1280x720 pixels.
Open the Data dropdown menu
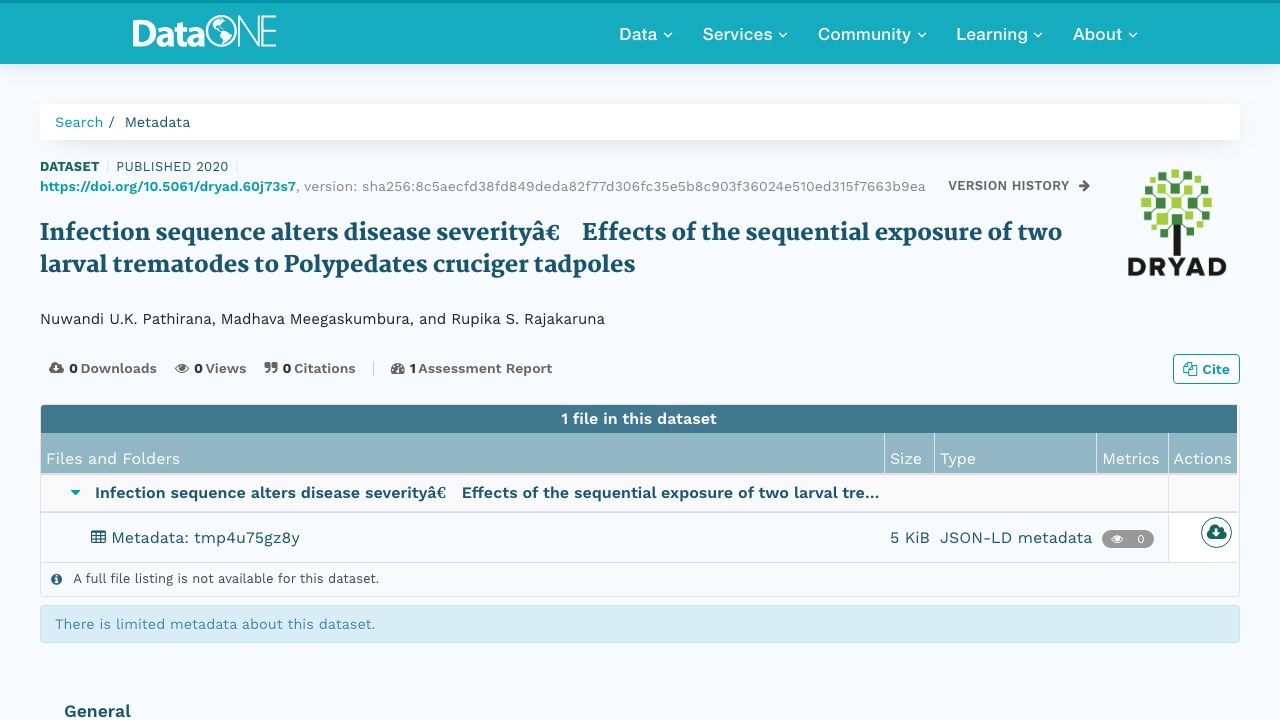[646, 34]
